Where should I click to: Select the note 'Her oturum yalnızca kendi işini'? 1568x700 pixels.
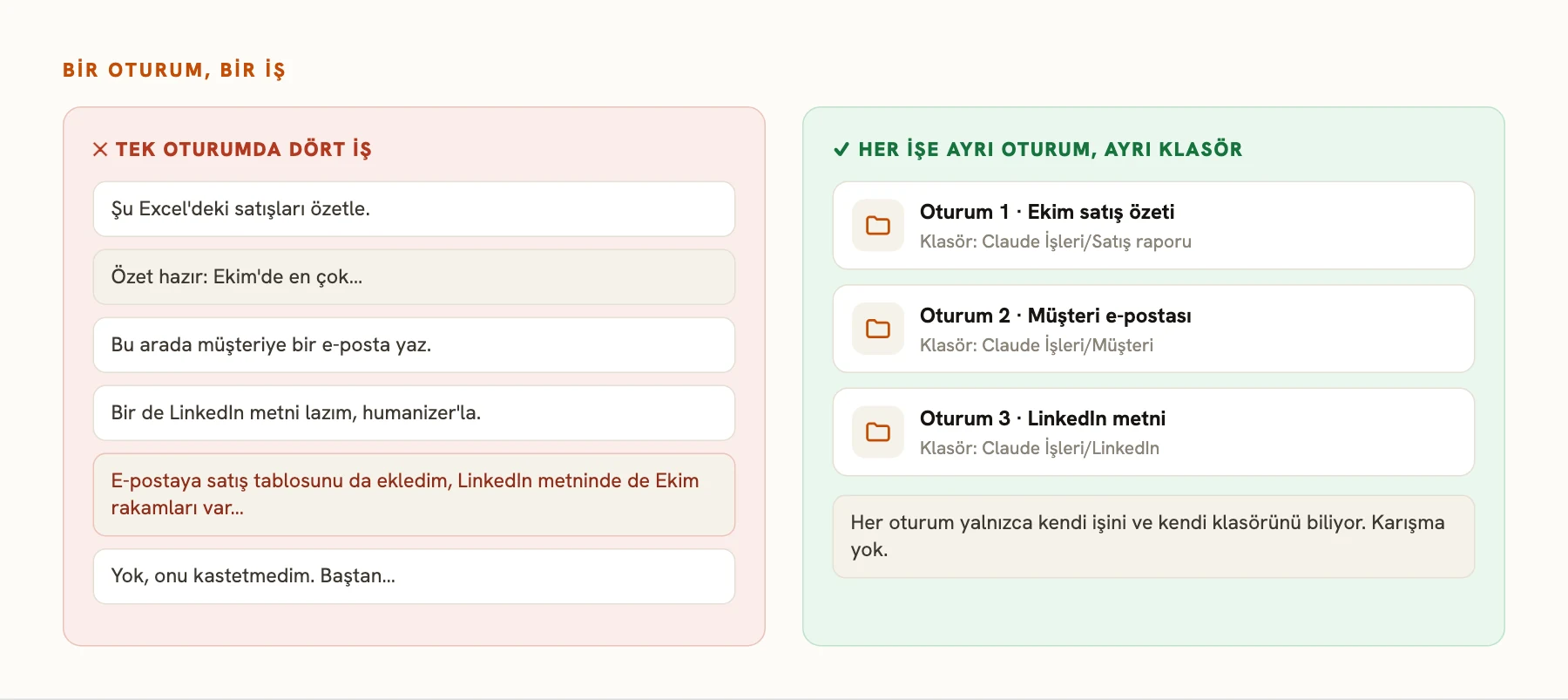click(x=1153, y=536)
